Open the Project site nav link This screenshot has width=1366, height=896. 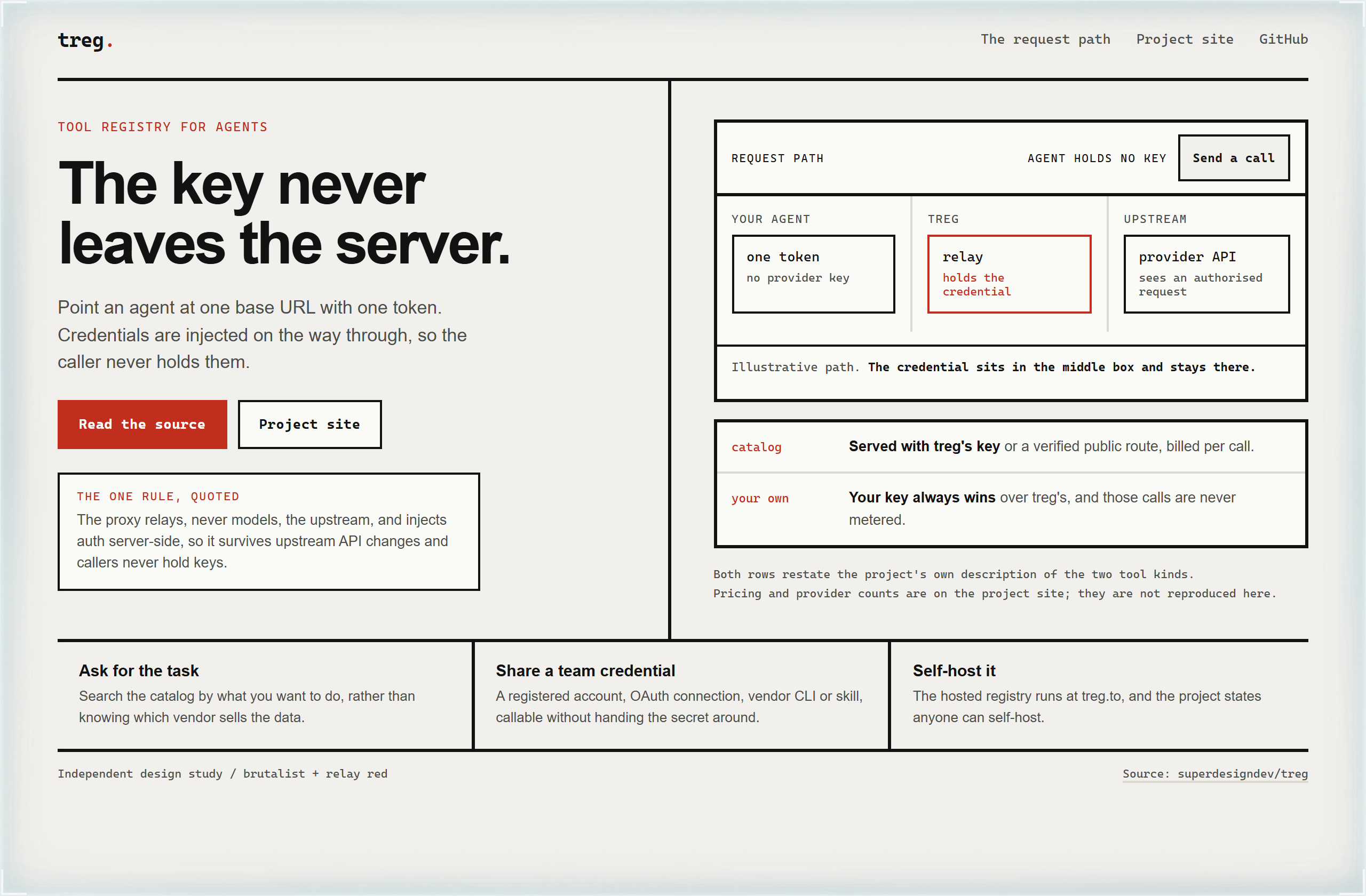coord(1185,39)
